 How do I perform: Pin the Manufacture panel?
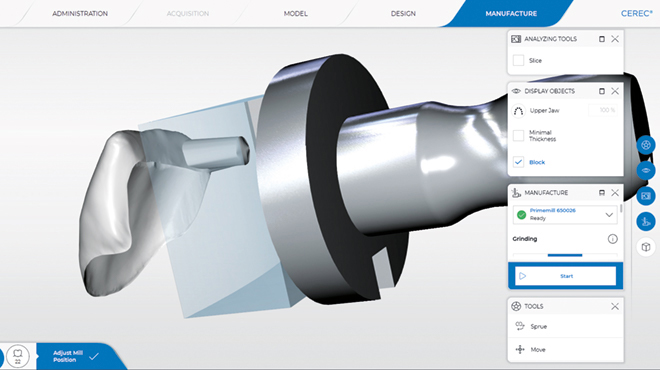(x=601, y=193)
